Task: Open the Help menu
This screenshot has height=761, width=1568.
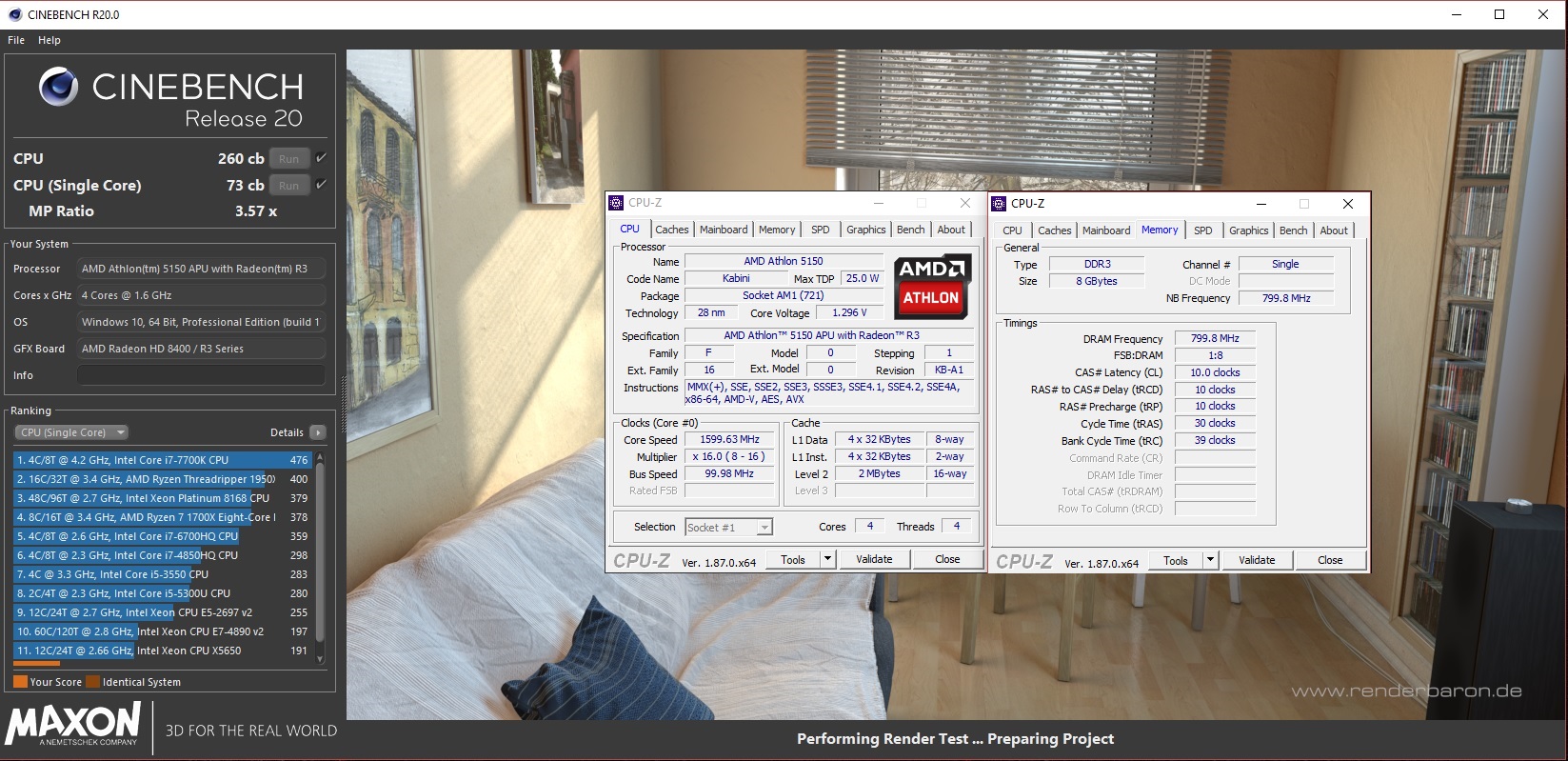Action: (x=50, y=40)
